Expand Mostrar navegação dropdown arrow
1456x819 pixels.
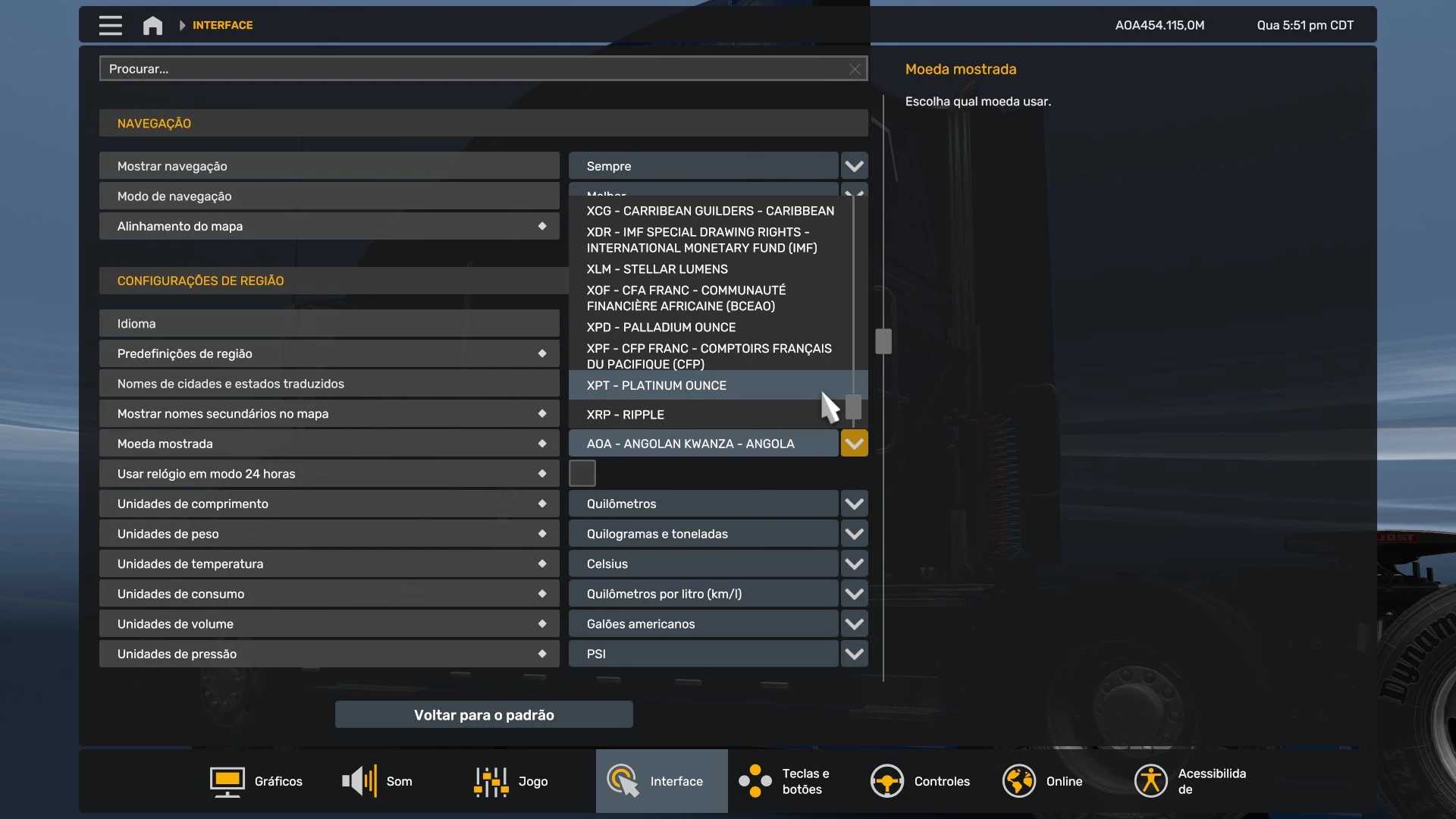coord(854,166)
